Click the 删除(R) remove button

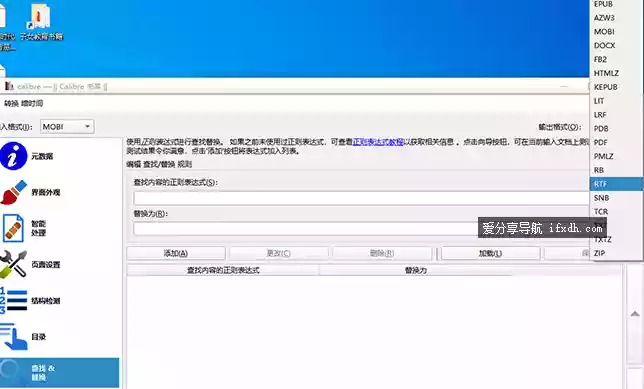(x=382, y=253)
